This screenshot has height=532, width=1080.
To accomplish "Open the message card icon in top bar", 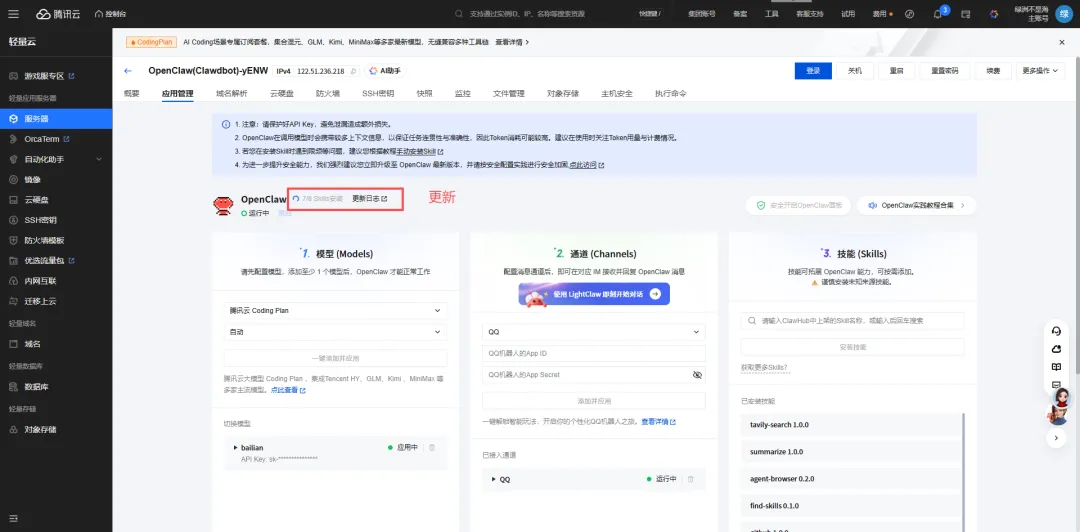I will point(966,14).
